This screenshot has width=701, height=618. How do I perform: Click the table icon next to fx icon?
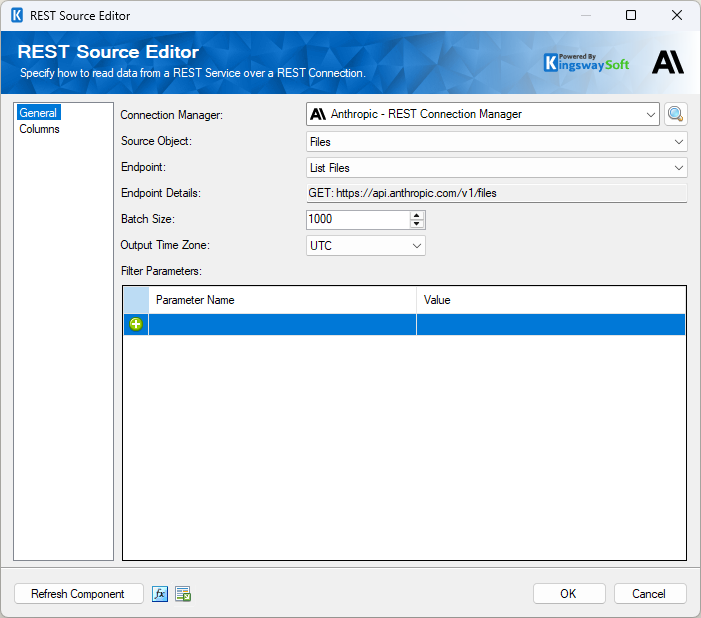183,594
